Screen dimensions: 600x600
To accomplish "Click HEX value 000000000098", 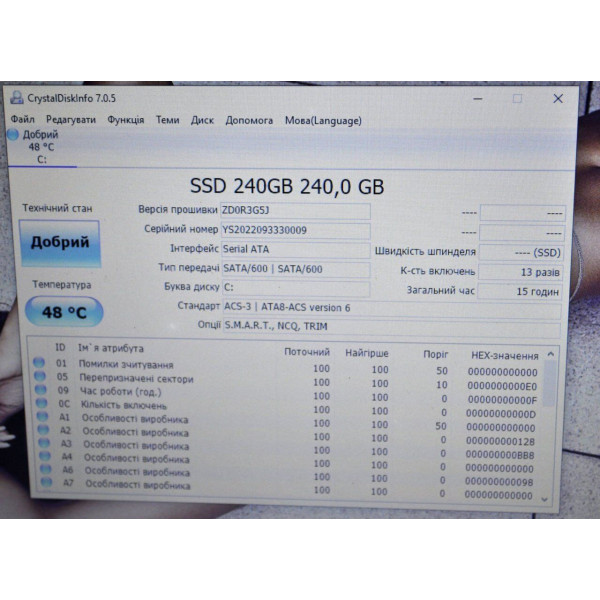I will coord(499,482).
